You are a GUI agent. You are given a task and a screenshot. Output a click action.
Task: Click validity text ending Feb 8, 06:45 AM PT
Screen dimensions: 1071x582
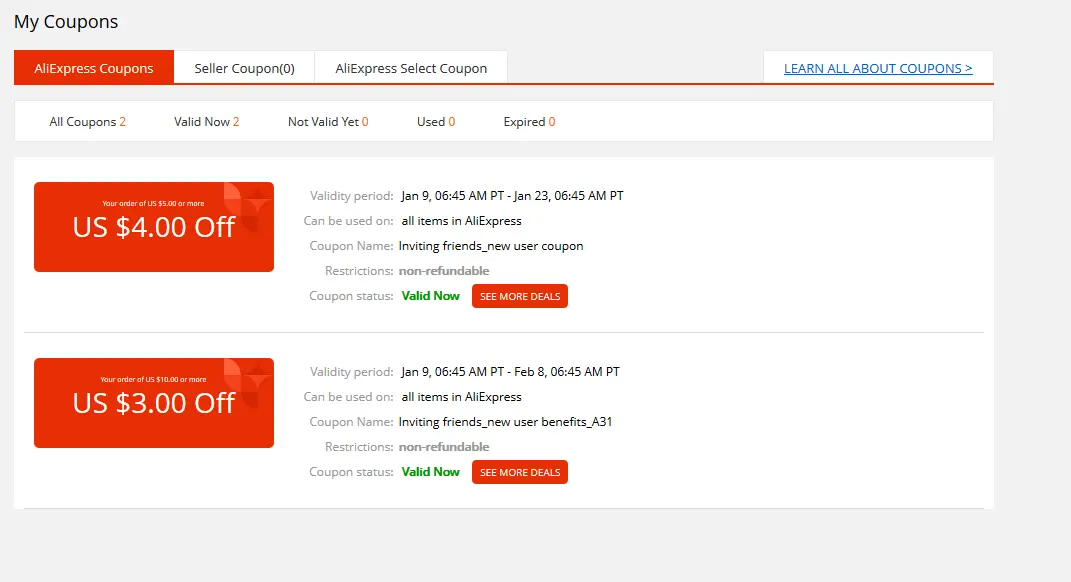coord(510,372)
